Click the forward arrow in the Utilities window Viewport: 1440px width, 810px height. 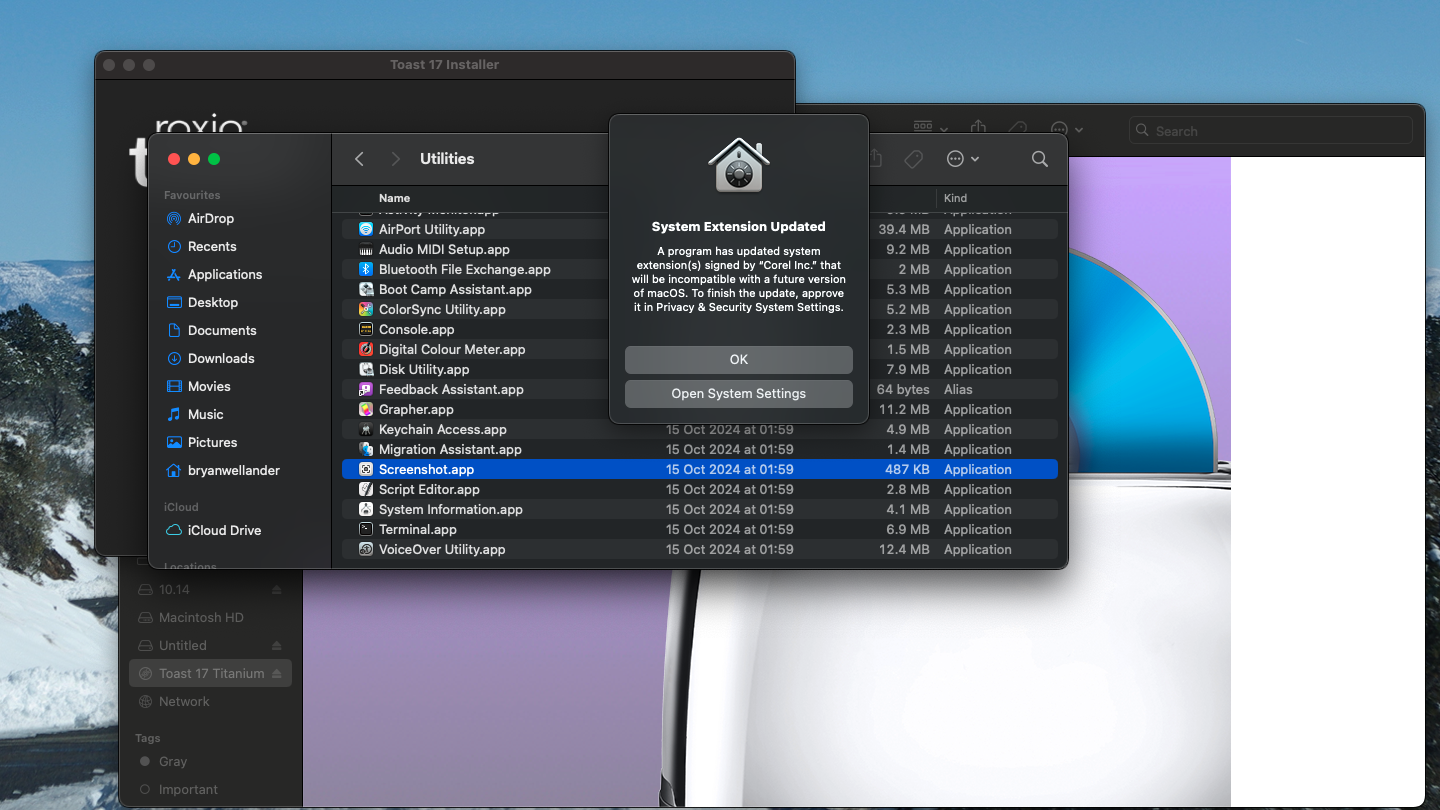(x=396, y=159)
